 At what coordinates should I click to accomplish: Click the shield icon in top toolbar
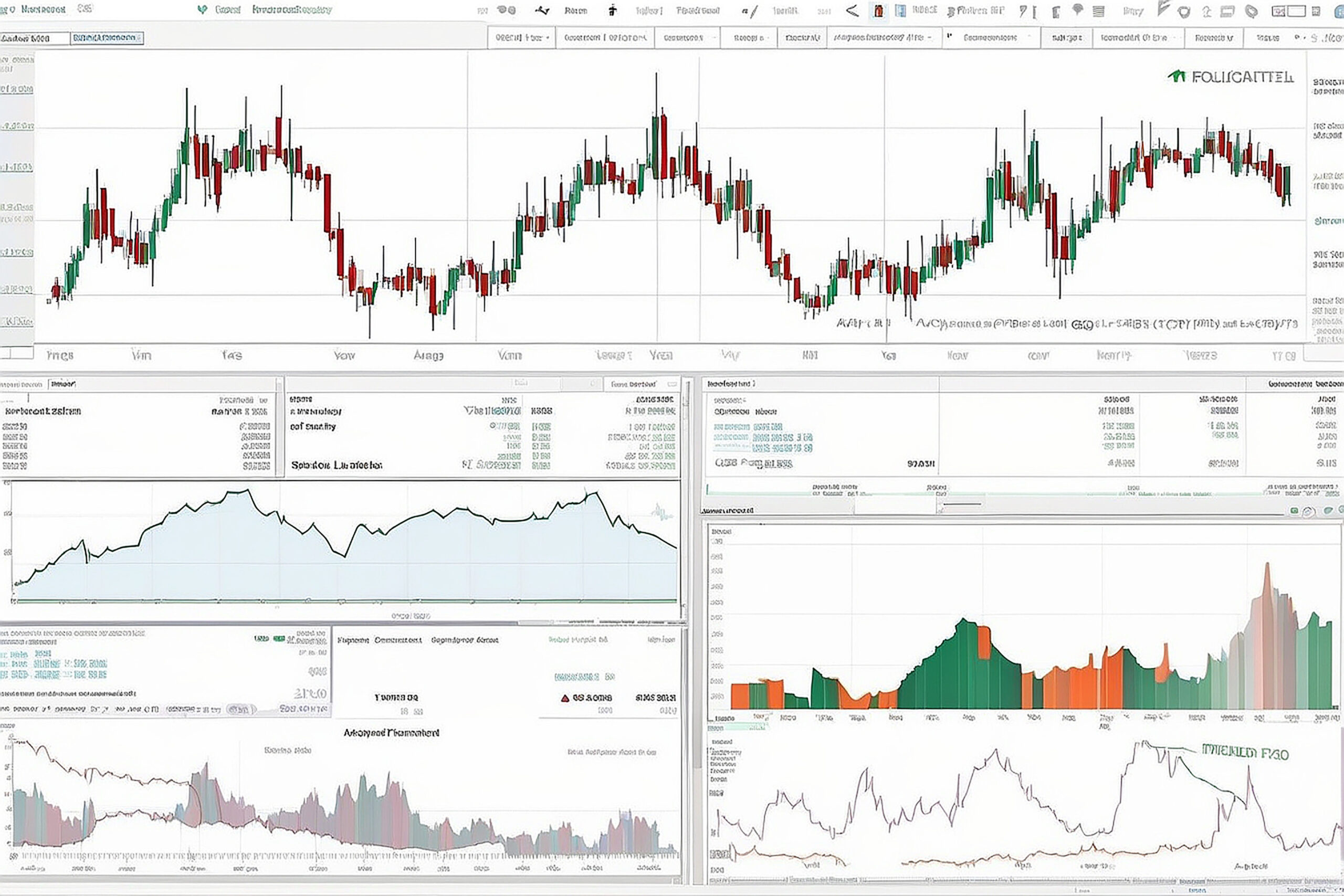1183,12
